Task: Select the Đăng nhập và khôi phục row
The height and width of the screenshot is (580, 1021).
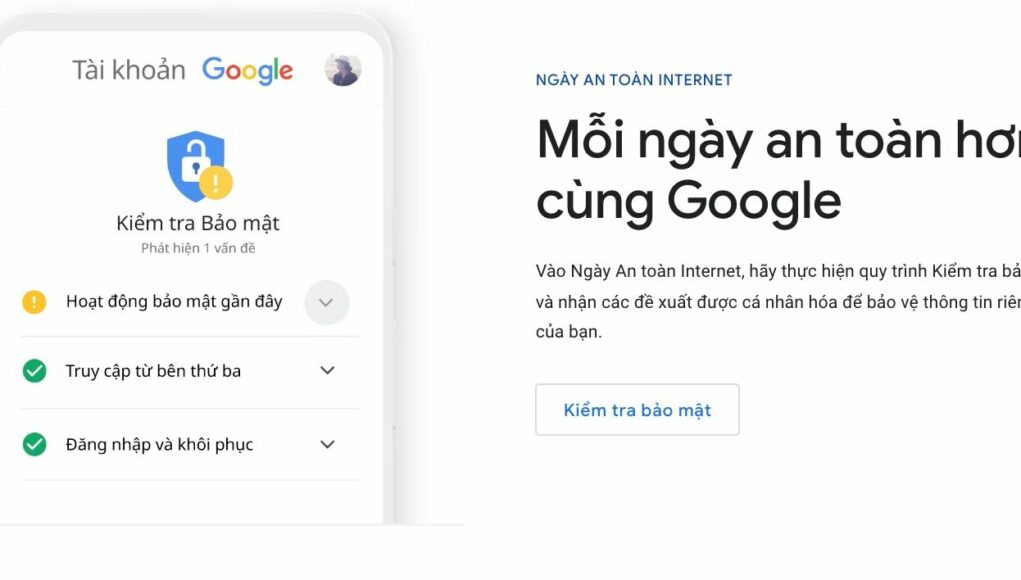Action: coord(190,445)
